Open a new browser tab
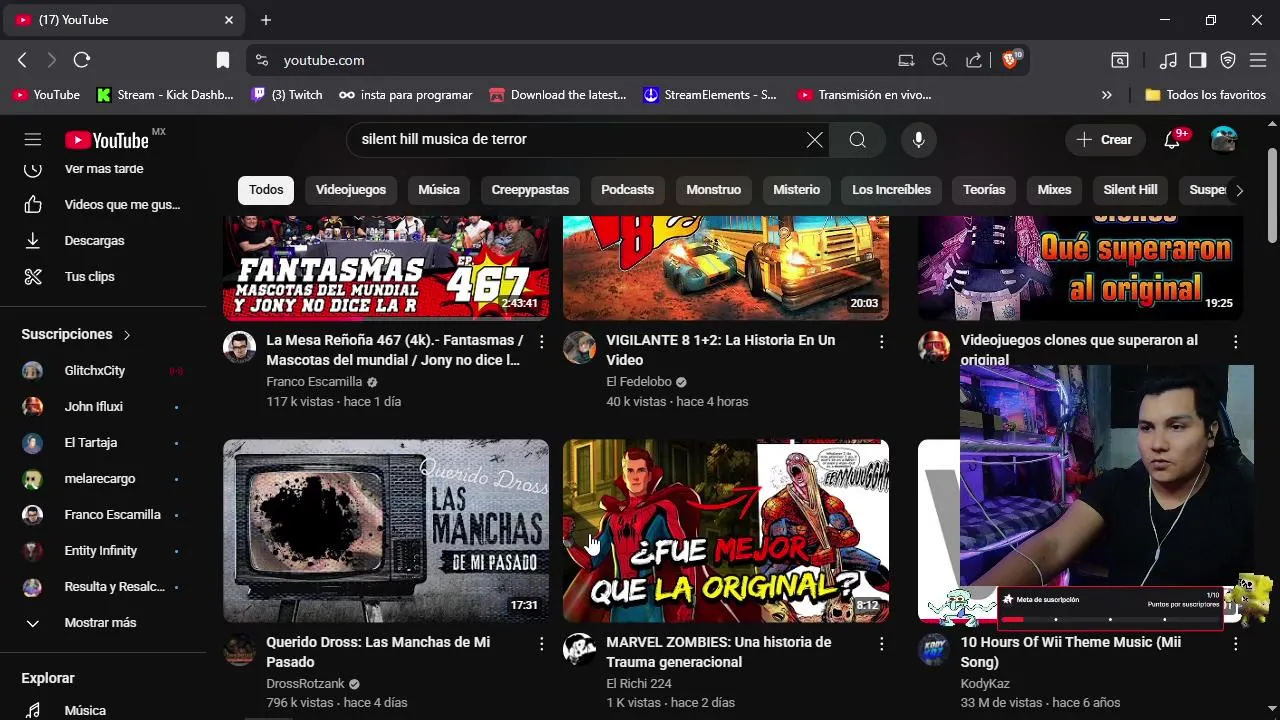This screenshot has height=720, width=1280. (x=266, y=20)
